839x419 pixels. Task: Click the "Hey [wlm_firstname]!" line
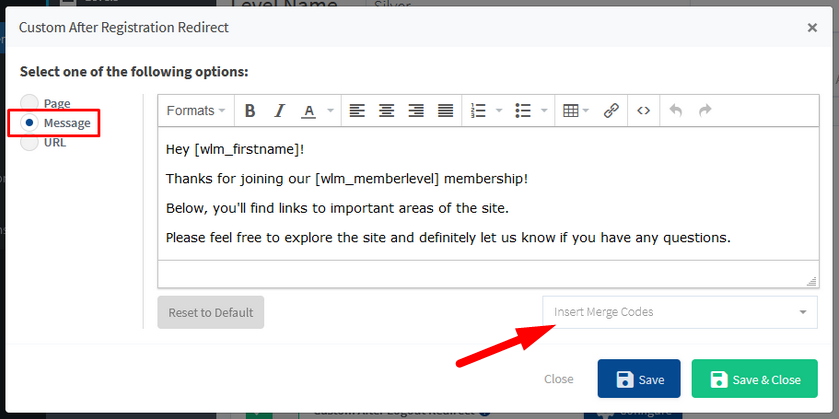pos(235,150)
